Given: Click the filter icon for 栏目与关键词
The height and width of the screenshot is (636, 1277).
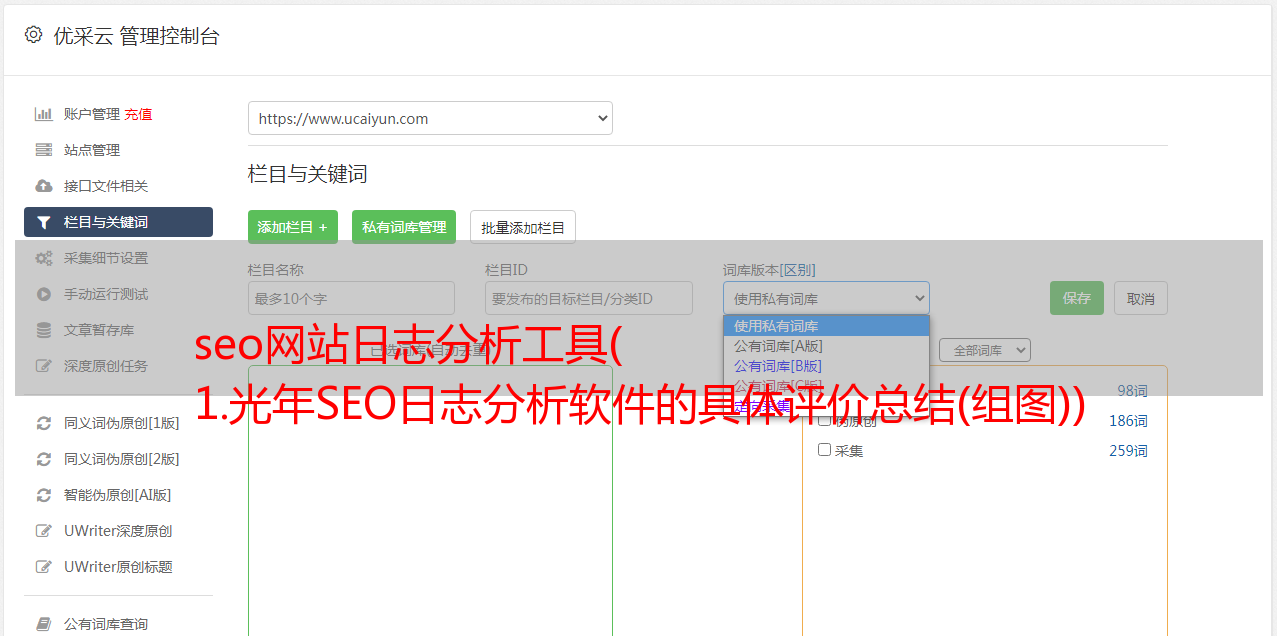Looking at the screenshot, I should [44, 222].
